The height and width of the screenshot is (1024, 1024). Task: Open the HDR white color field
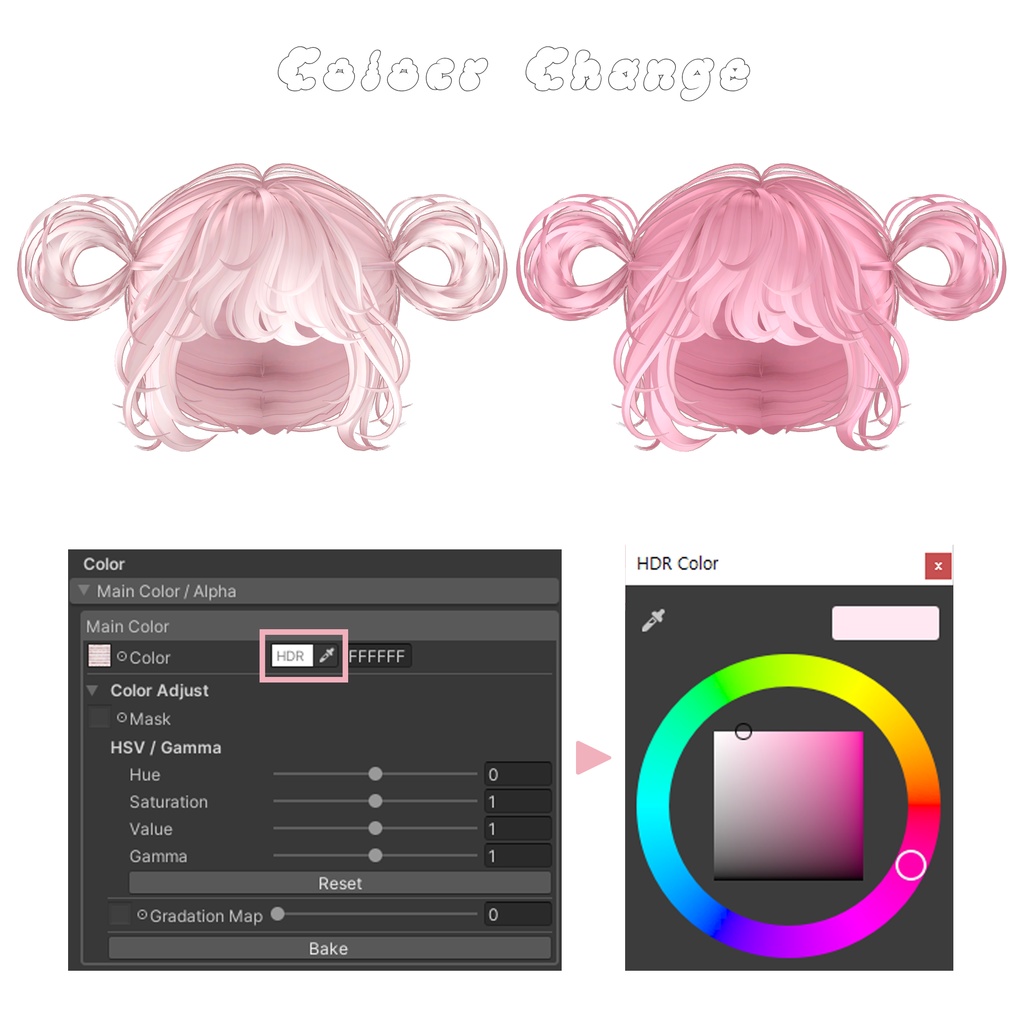pos(293,656)
